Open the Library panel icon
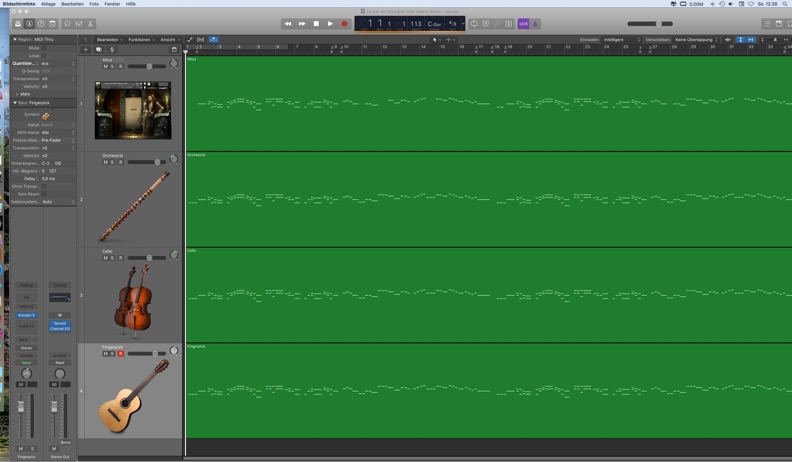Viewport: 792px width, 462px height. pos(18,24)
